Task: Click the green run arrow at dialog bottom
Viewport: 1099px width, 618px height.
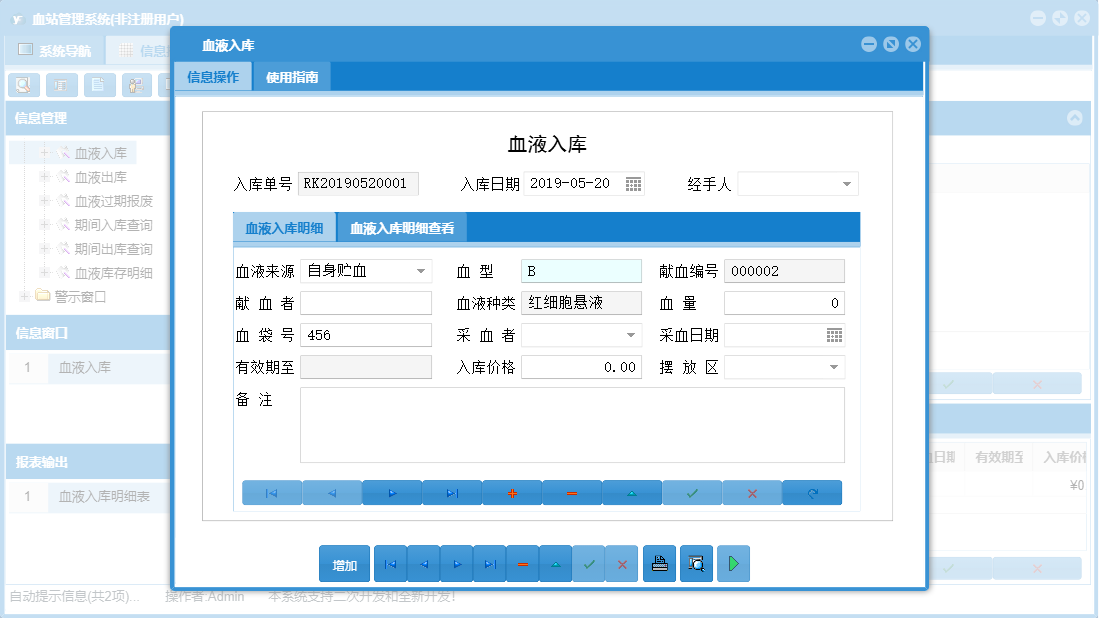Action: tap(732, 563)
